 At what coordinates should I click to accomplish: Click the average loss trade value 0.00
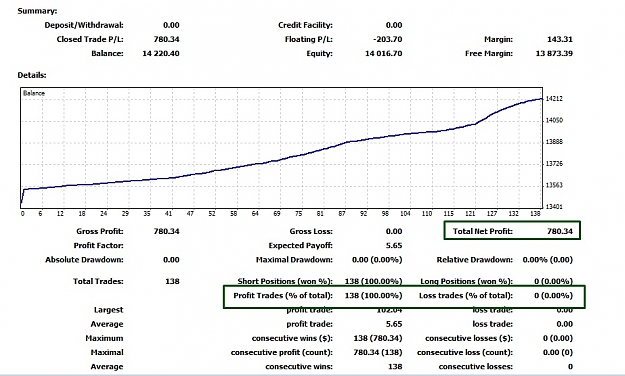pyautogui.click(x=564, y=324)
